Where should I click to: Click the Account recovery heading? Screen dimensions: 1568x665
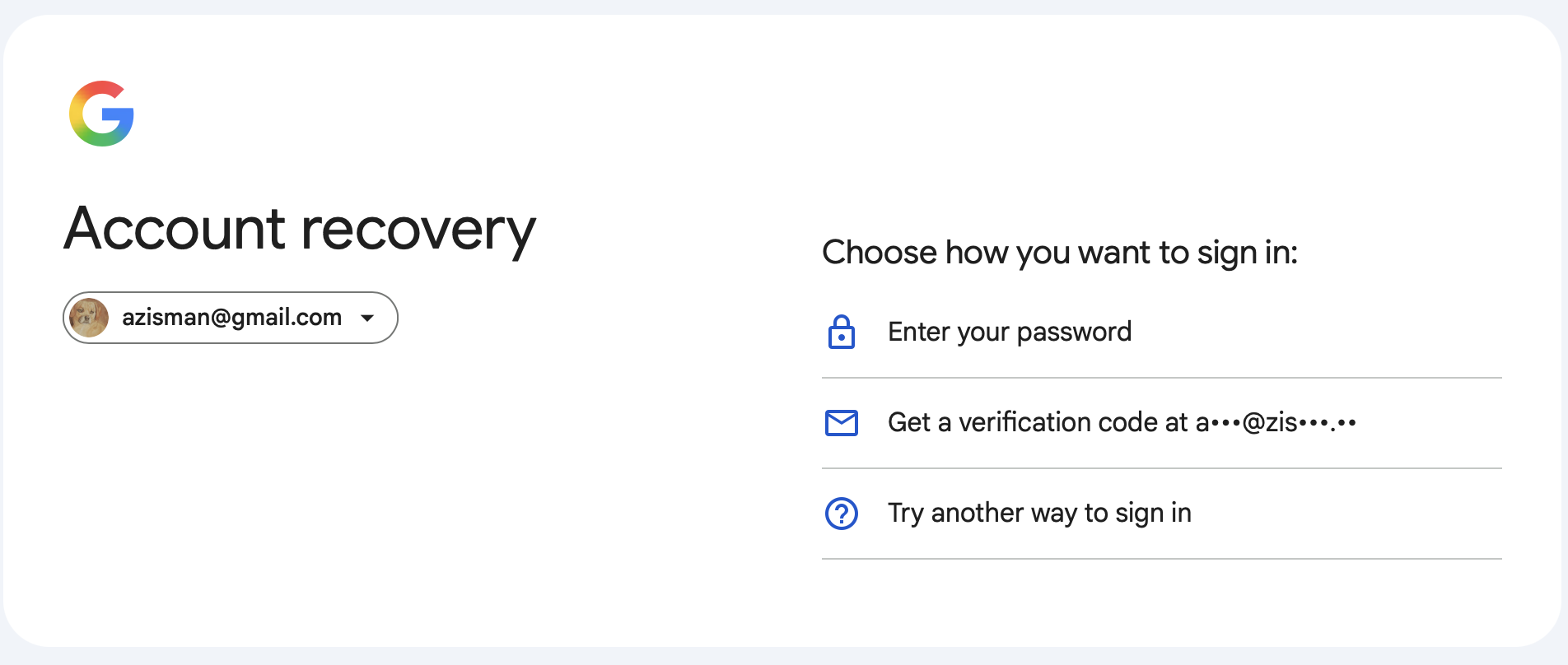coord(300,230)
